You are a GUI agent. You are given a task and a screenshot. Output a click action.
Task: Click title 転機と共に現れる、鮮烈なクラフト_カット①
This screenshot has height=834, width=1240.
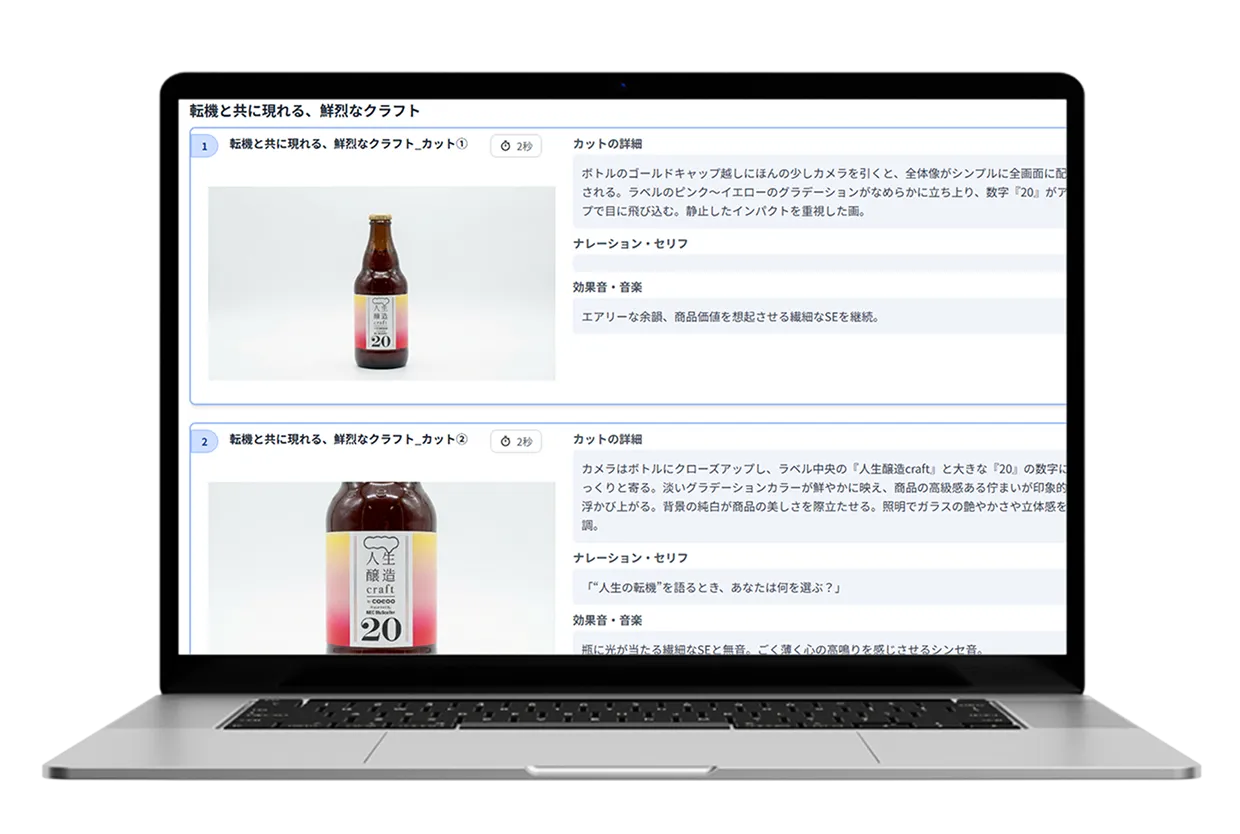tap(348, 145)
